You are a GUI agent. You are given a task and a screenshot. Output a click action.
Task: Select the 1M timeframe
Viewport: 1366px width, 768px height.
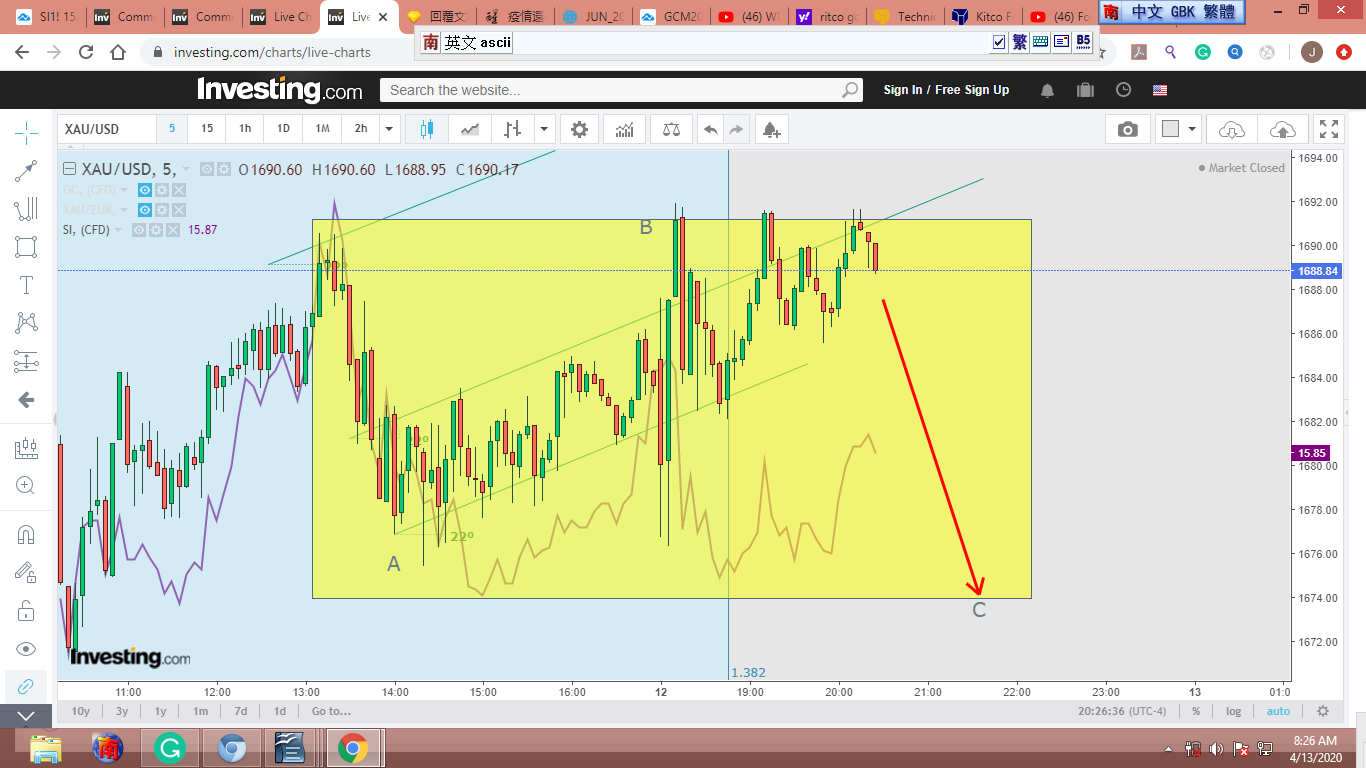[x=322, y=129]
